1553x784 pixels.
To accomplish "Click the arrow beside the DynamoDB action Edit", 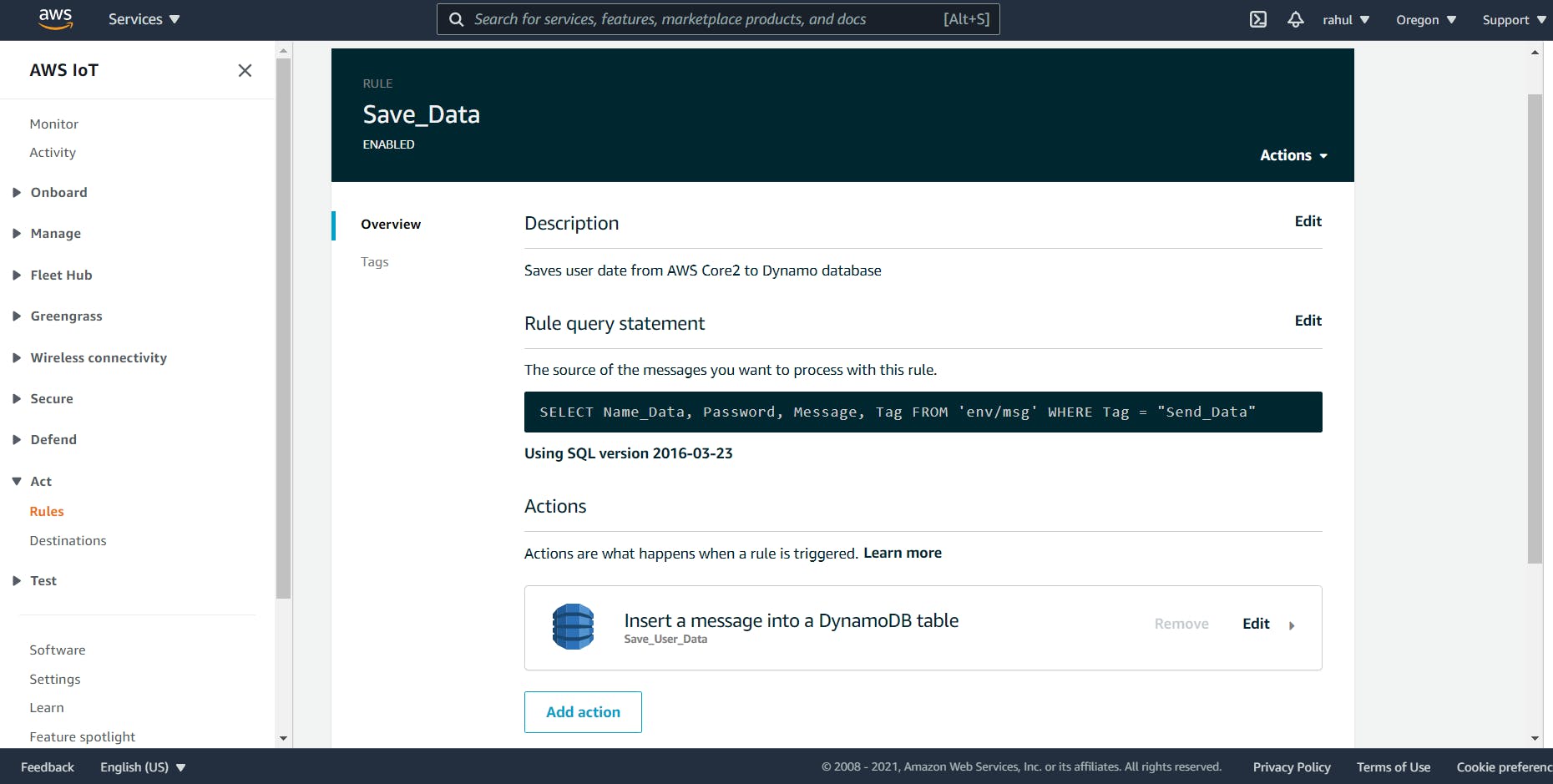I will point(1292,625).
